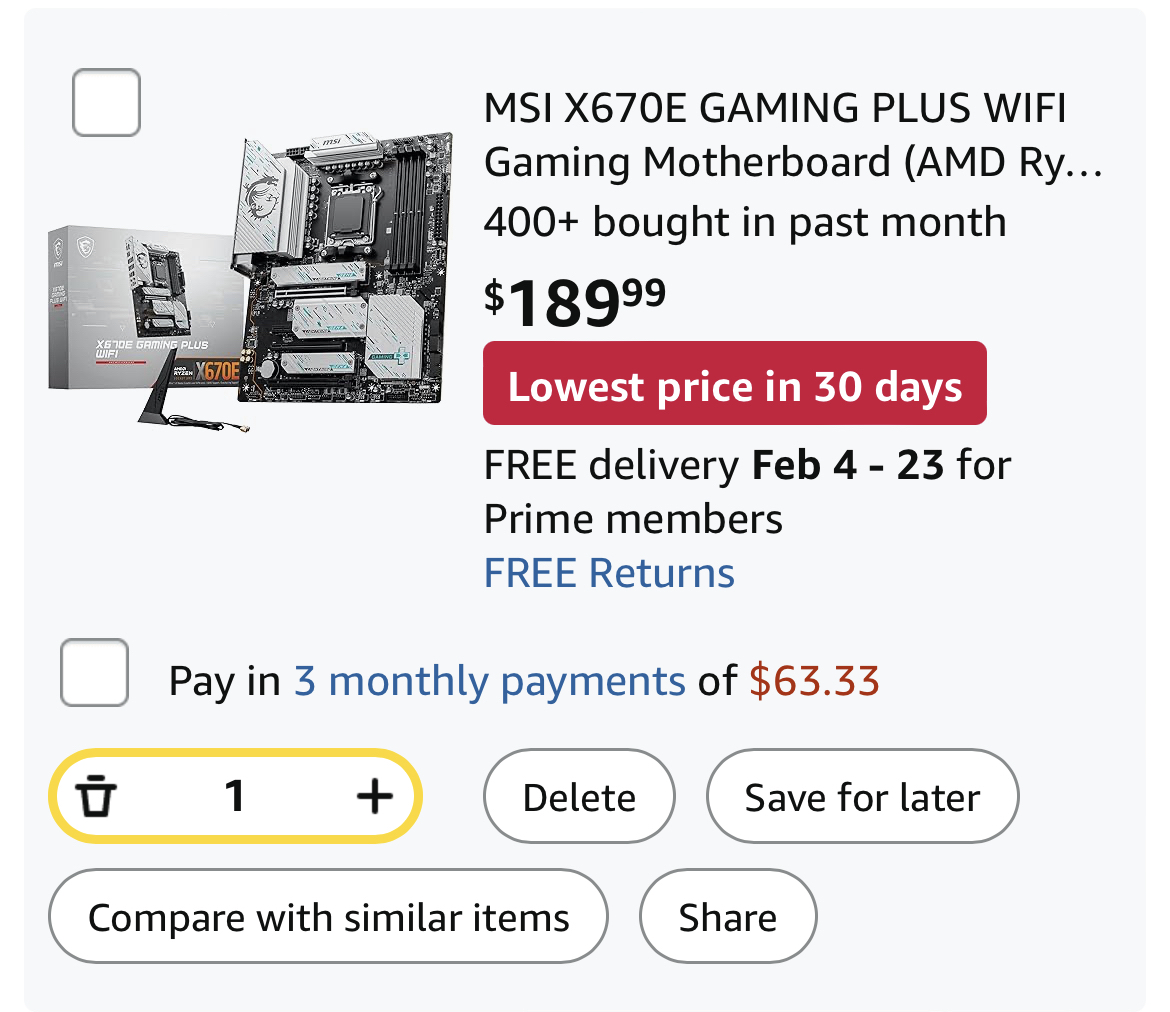The height and width of the screenshot is (1012, 1170).
Task: Increase quantity with the plus icon
Action: pyautogui.click(x=375, y=797)
